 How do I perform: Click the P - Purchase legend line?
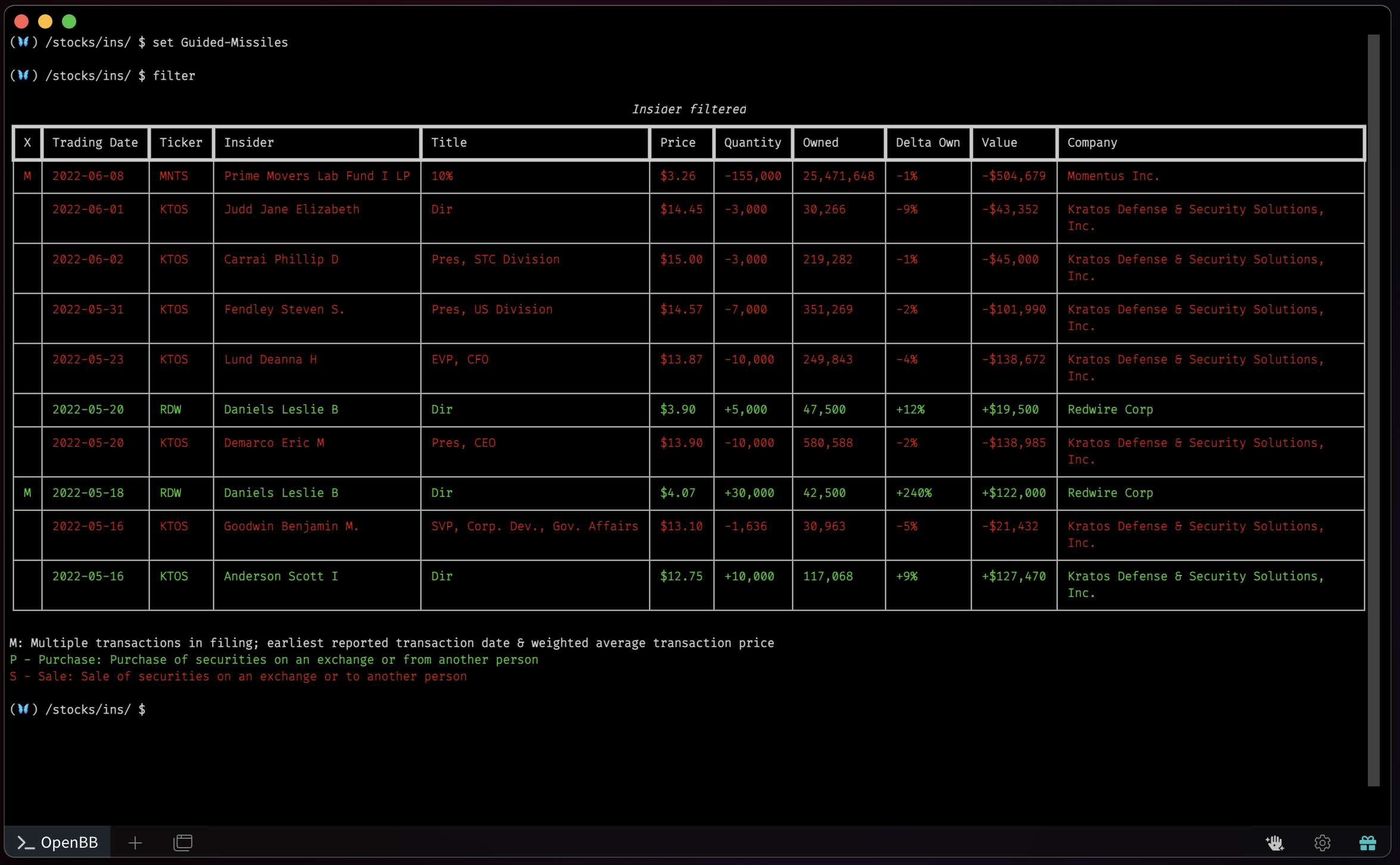pos(273,659)
